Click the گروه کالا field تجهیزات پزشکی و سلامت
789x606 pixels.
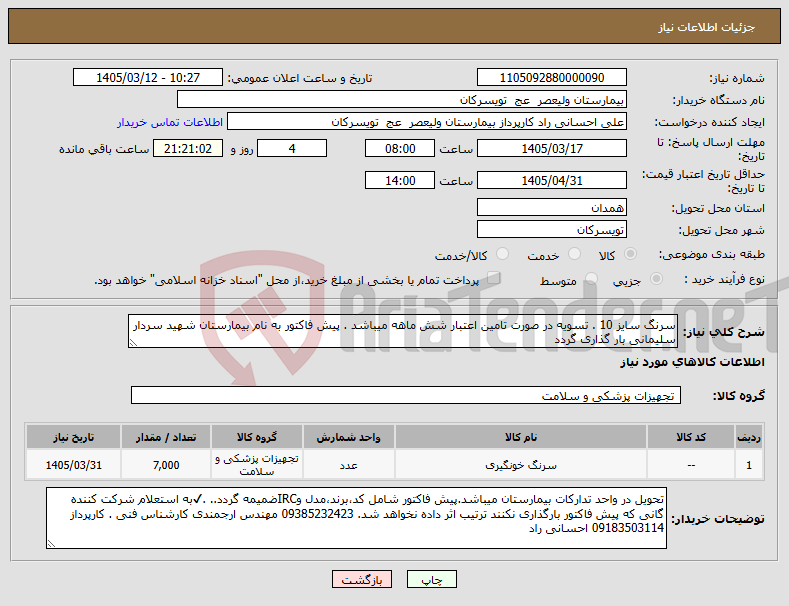pyautogui.click(x=406, y=396)
